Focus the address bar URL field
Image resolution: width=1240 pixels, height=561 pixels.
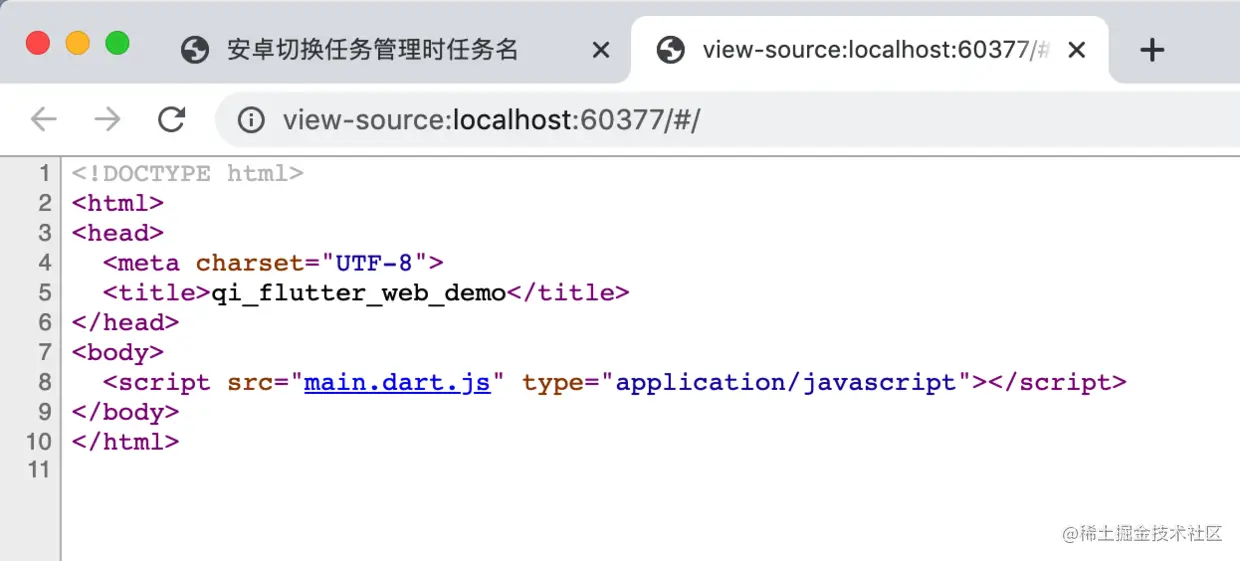click(730, 121)
